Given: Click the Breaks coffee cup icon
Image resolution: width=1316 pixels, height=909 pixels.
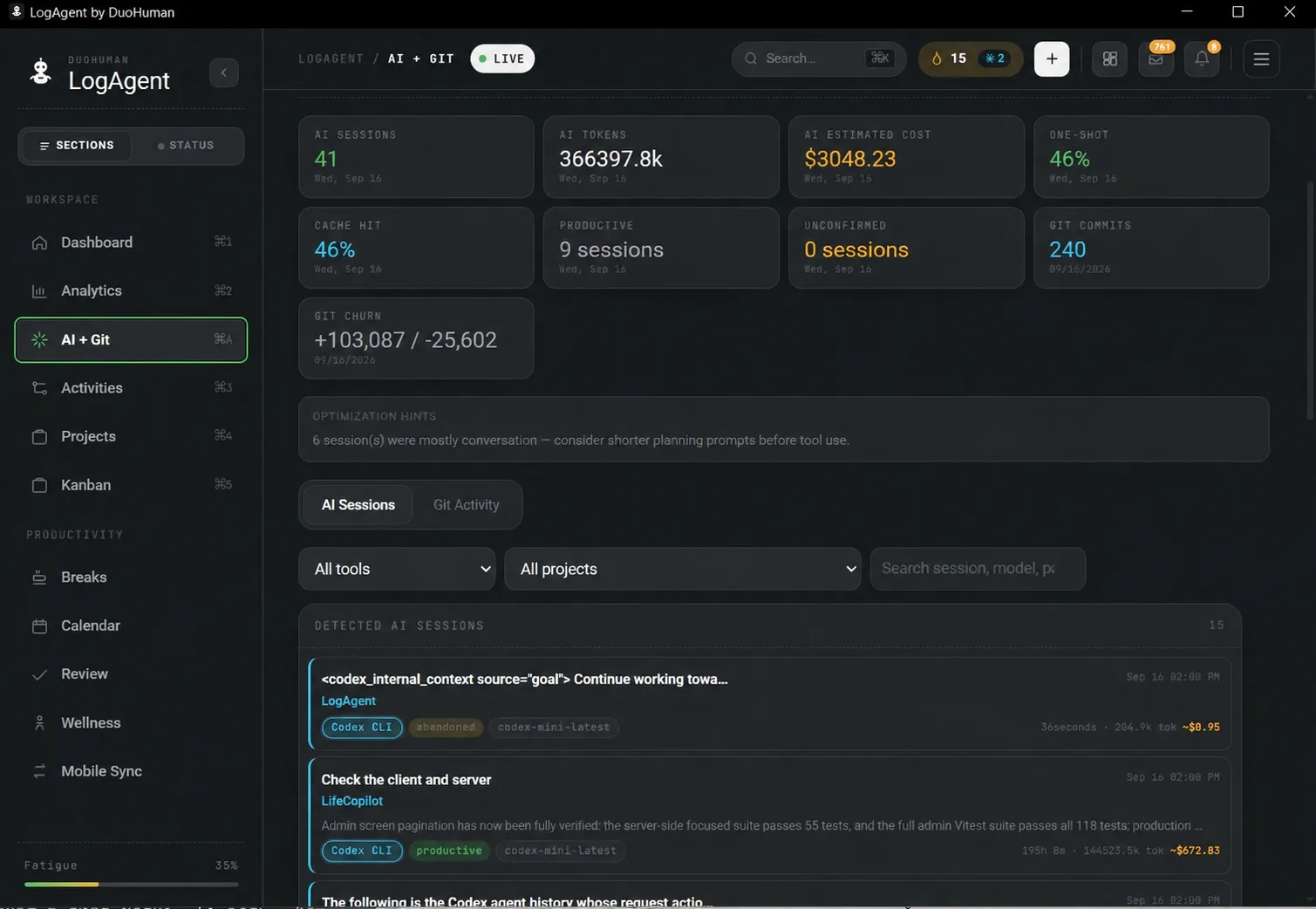Looking at the screenshot, I should tap(39, 578).
